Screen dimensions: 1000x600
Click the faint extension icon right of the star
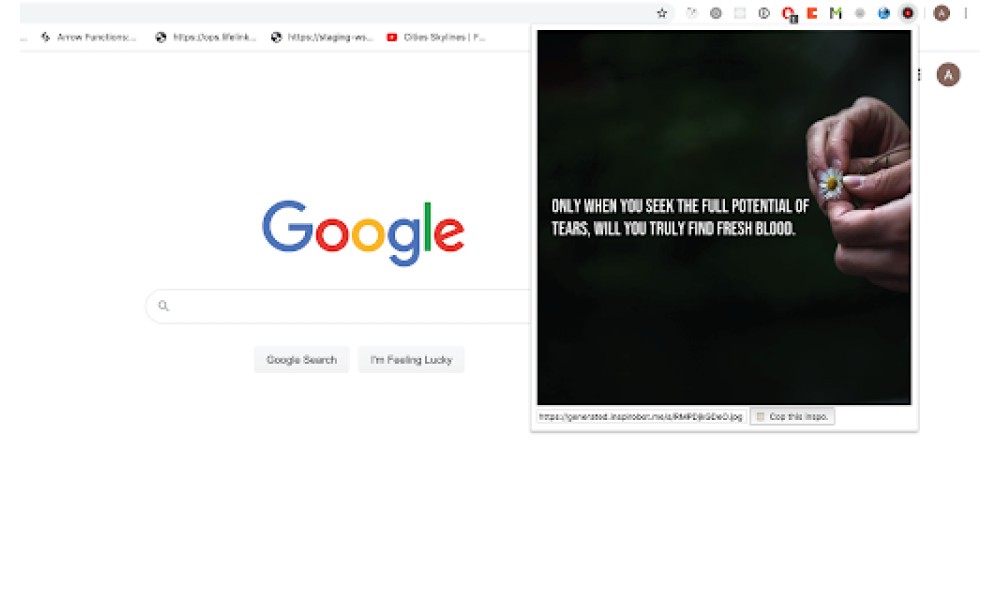(x=692, y=13)
